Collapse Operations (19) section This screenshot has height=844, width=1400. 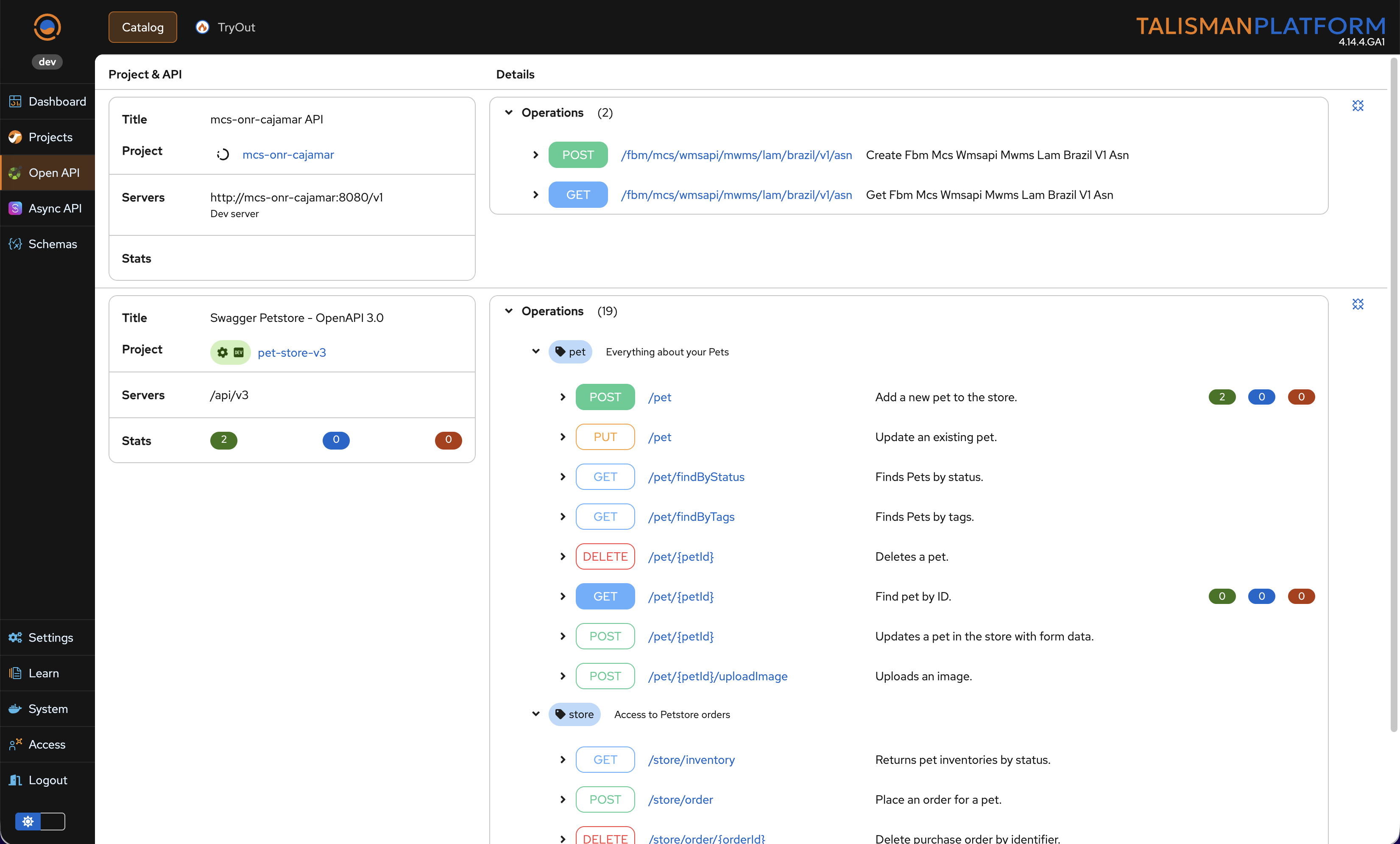[508, 311]
